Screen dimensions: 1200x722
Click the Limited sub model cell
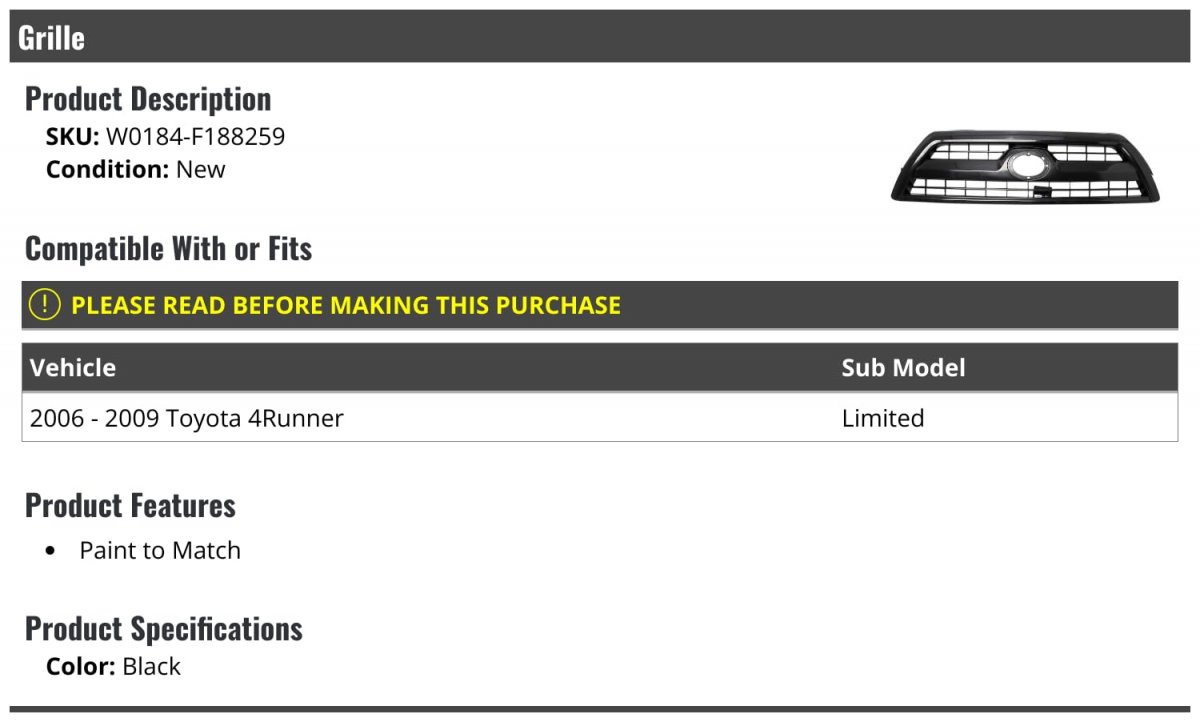tap(883, 418)
